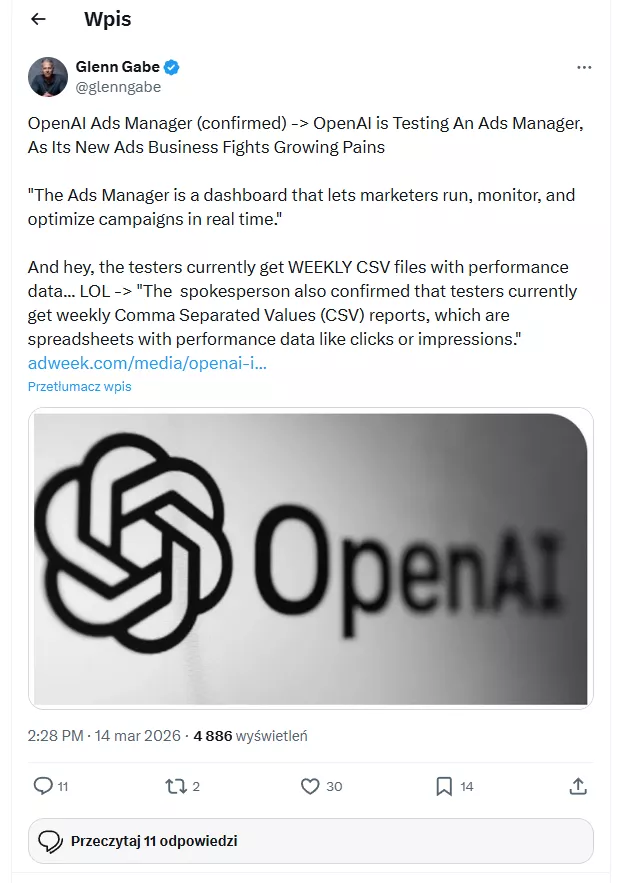Click the reply comment icon
The image size is (624, 883).
[x=43, y=786]
